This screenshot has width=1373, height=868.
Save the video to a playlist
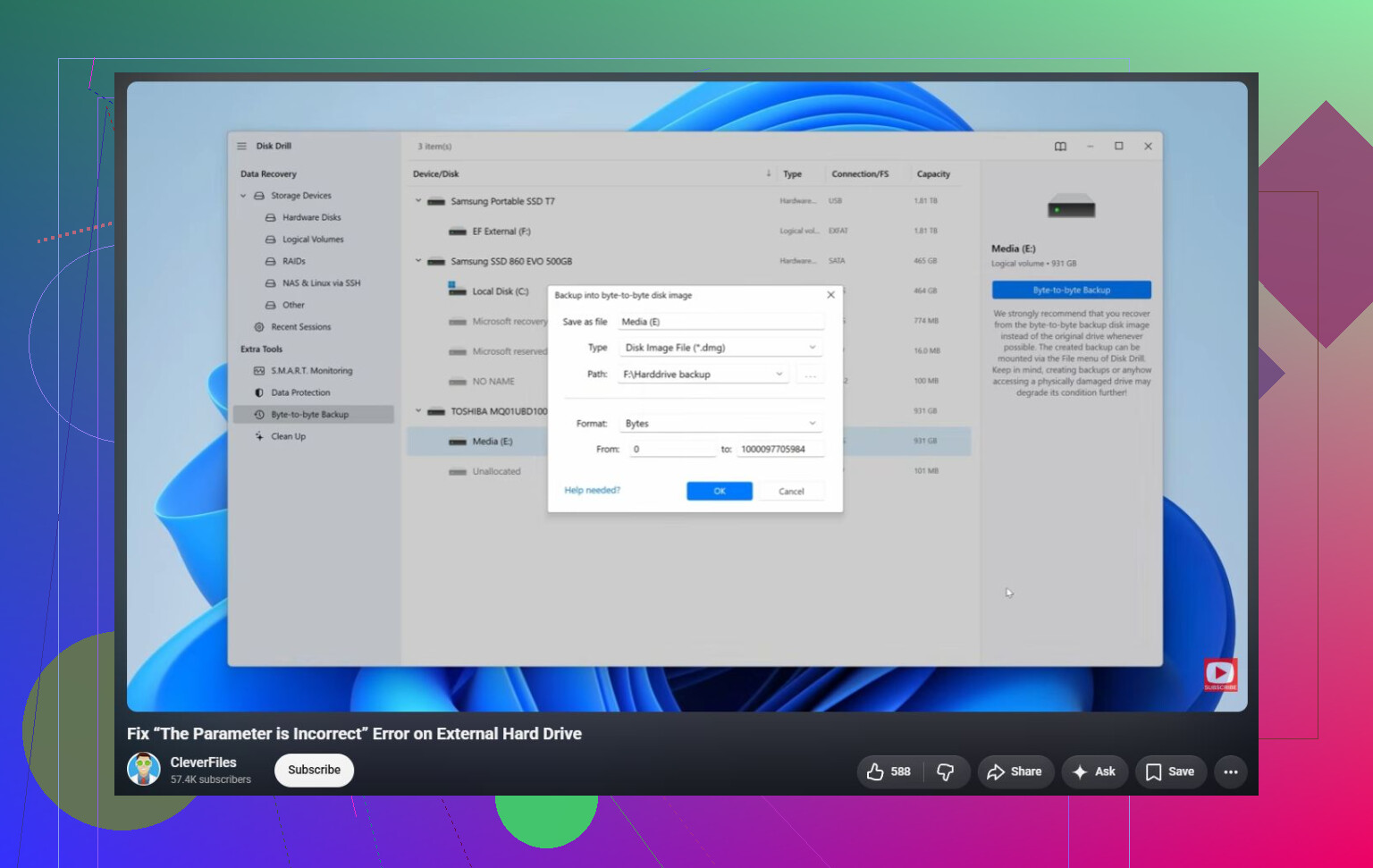(x=1170, y=771)
